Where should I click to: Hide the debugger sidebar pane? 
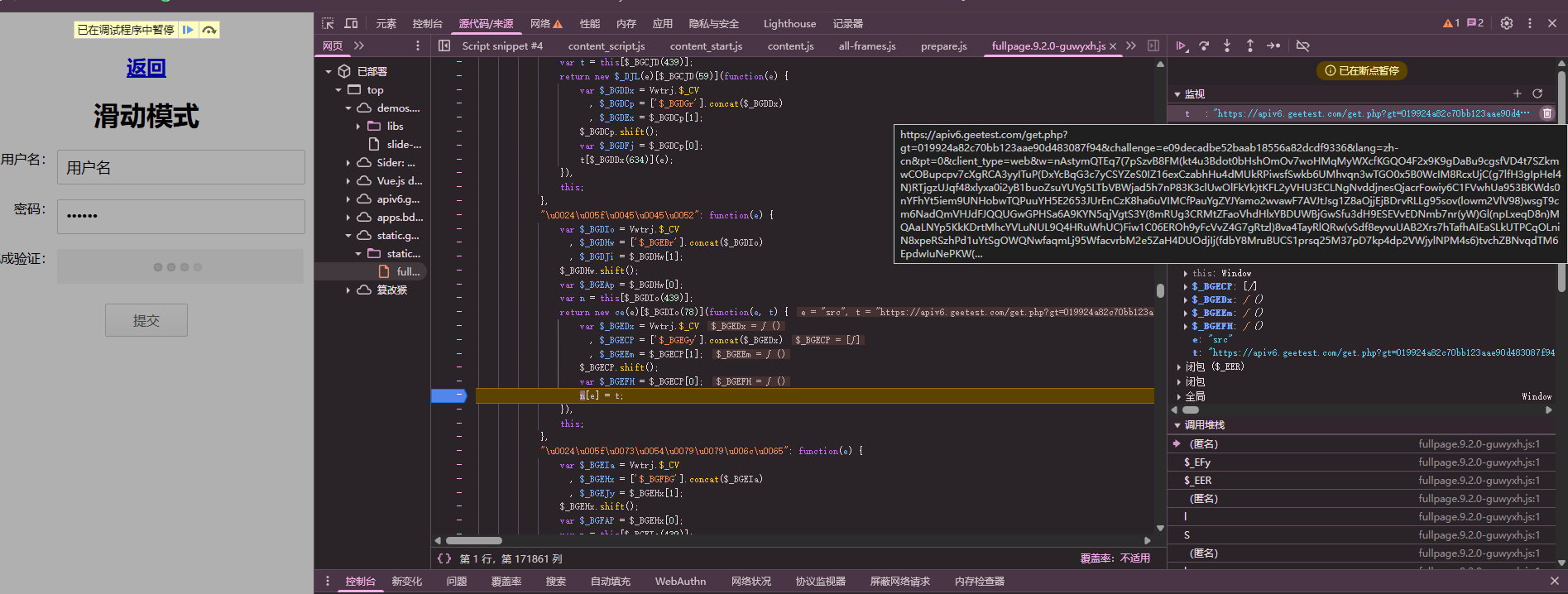(x=1153, y=46)
